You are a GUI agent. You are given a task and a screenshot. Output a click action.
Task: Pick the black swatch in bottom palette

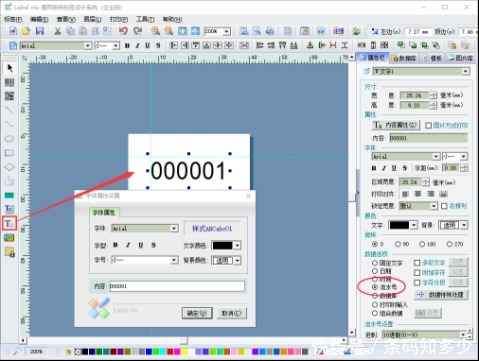point(85,352)
